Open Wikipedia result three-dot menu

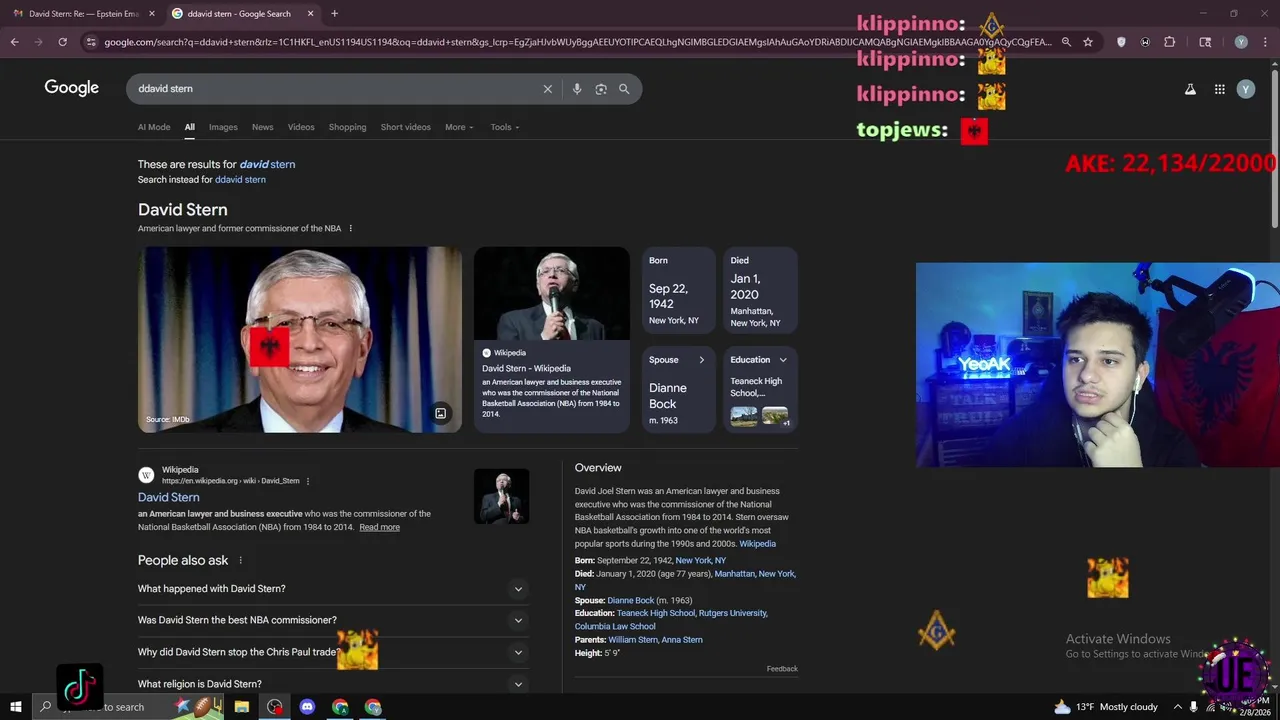[x=308, y=481]
